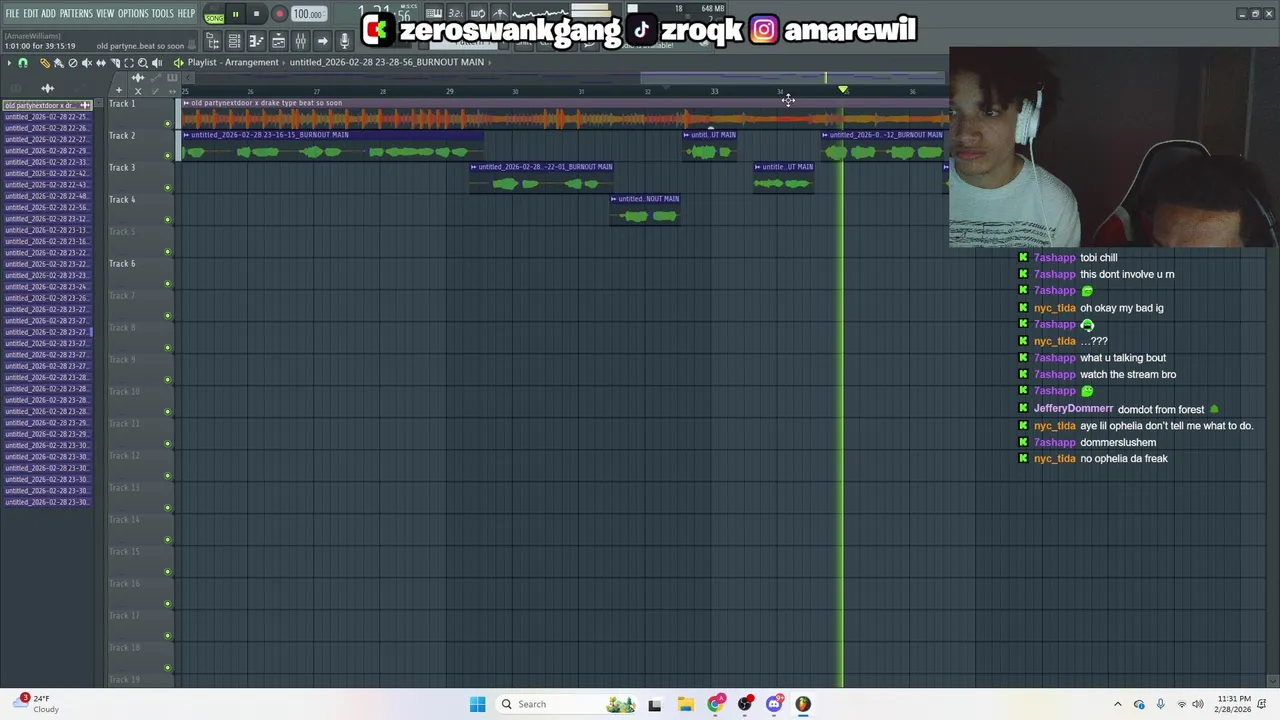
Task: Select the 23-16-15_BURNOUT MAIN clip on Track 2
Action: pyautogui.click(x=333, y=146)
